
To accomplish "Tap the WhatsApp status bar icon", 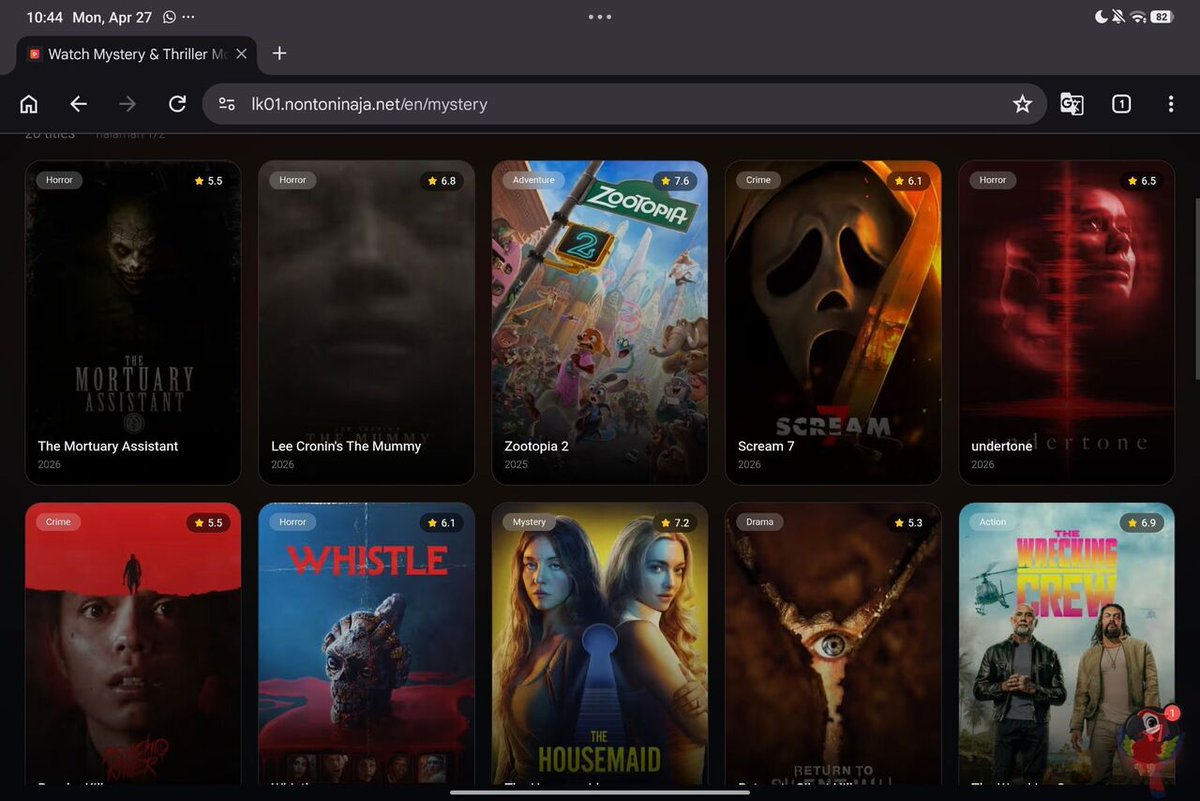I will [169, 17].
